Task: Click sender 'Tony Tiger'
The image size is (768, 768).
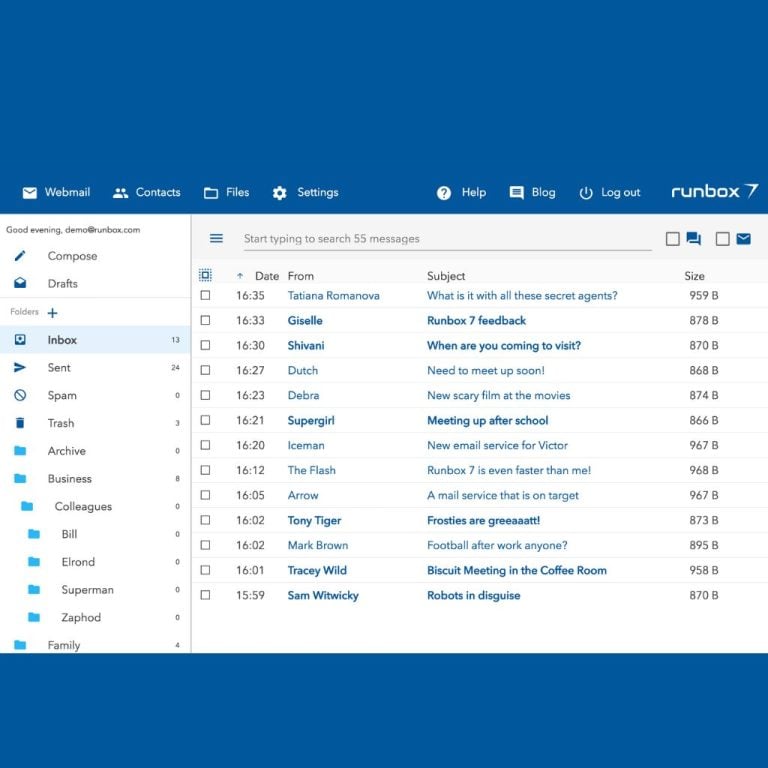Action: [314, 520]
